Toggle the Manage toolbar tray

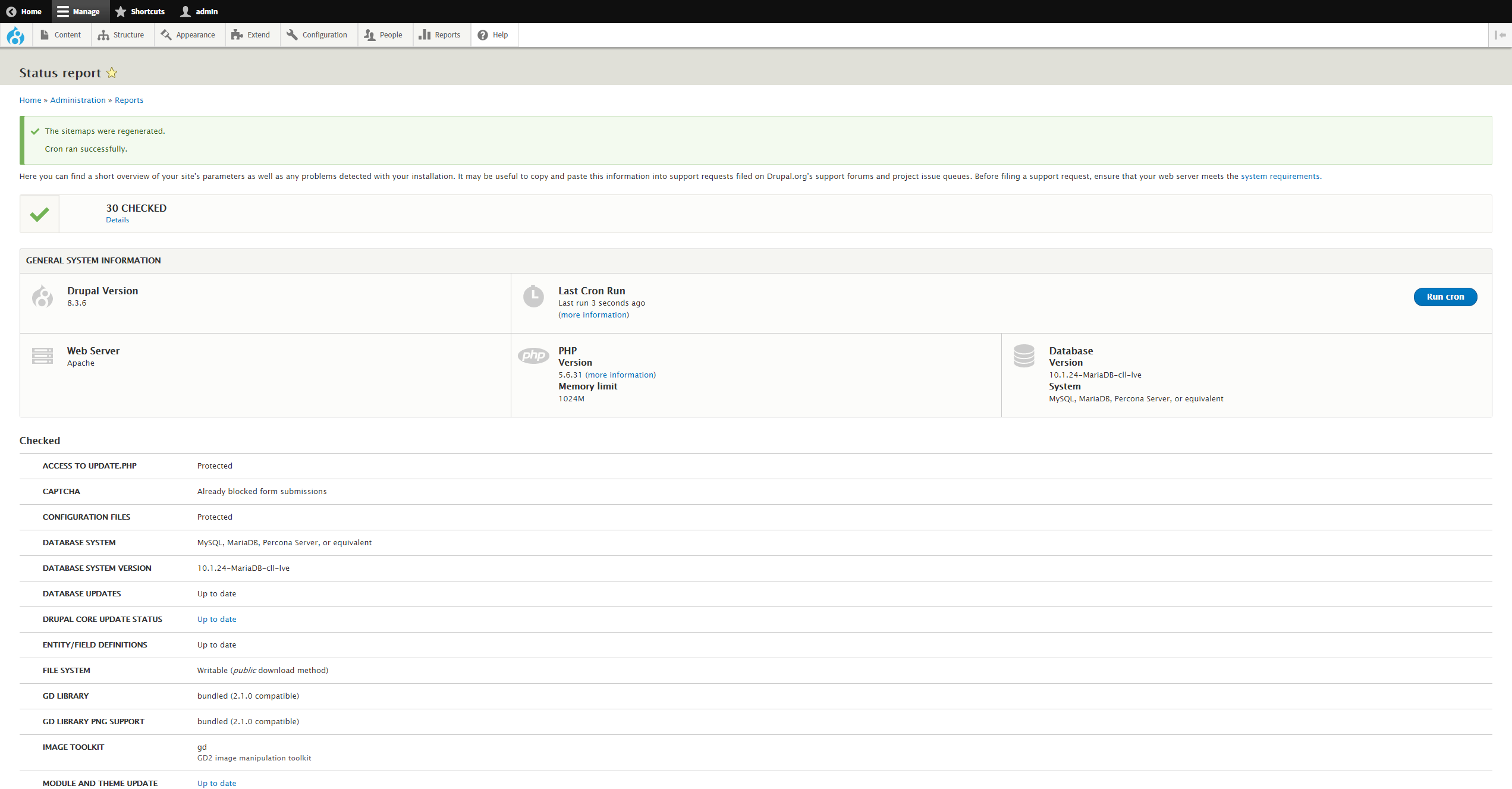[78, 11]
